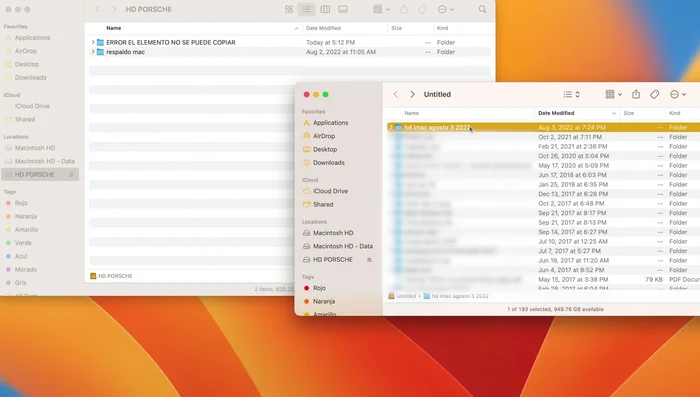
Task: Click Share icon in HD PORSCHE window
Action: [404, 9]
